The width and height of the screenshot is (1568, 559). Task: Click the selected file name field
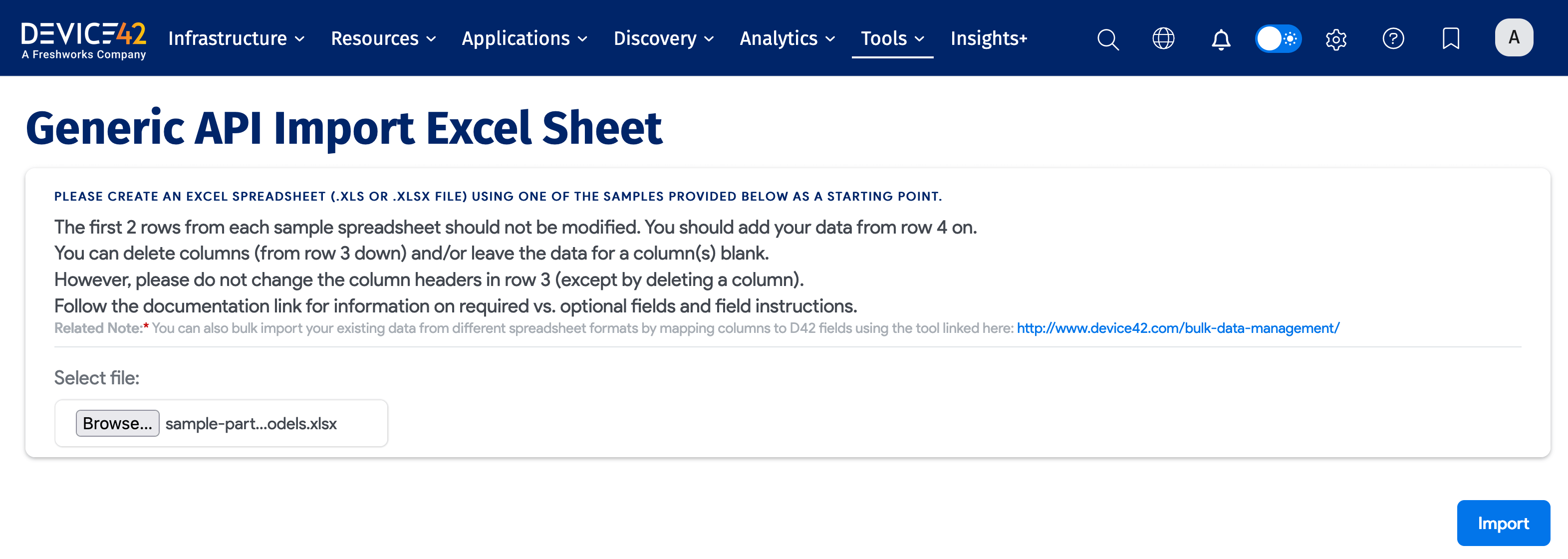pos(252,424)
